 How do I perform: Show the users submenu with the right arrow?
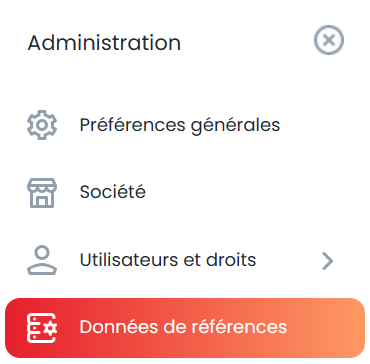tap(328, 261)
